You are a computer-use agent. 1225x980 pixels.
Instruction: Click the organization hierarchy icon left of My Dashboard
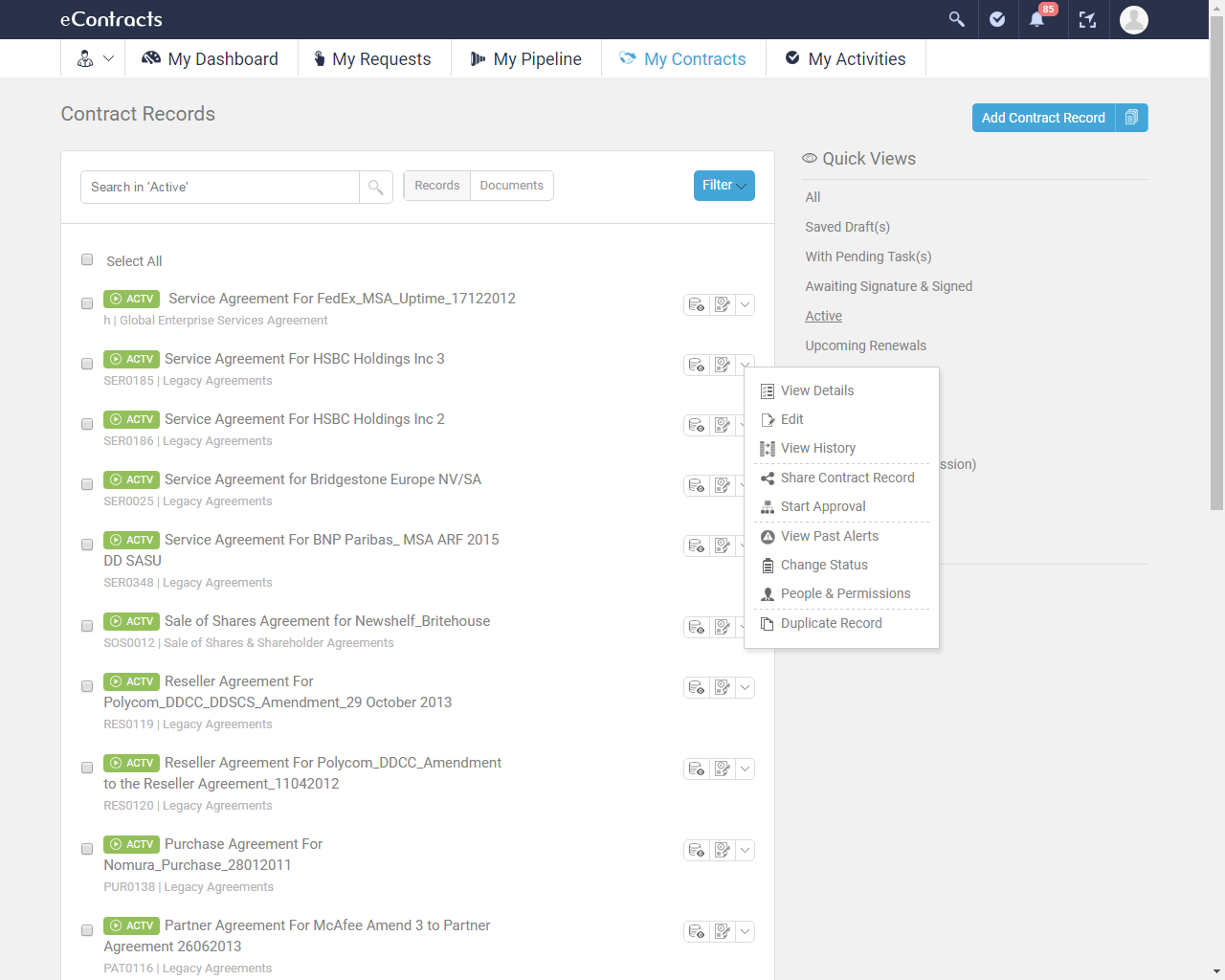tap(85, 58)
